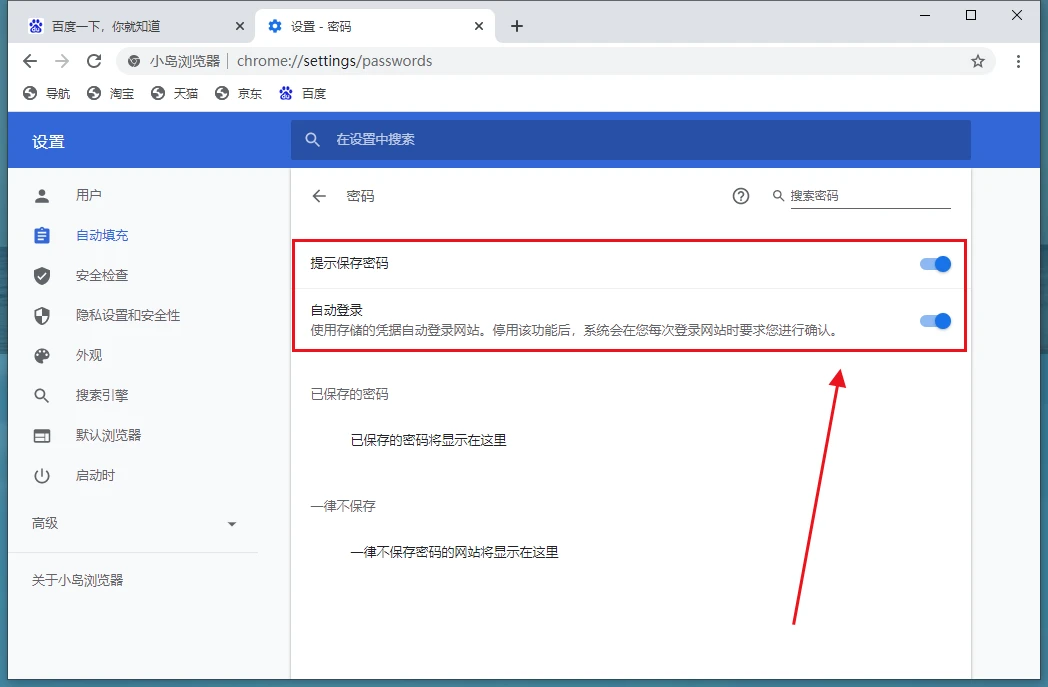Open 安全检查 in settings sidebar
The image size is (1048, 687).
pyautogui.click(x=102, y=275)
